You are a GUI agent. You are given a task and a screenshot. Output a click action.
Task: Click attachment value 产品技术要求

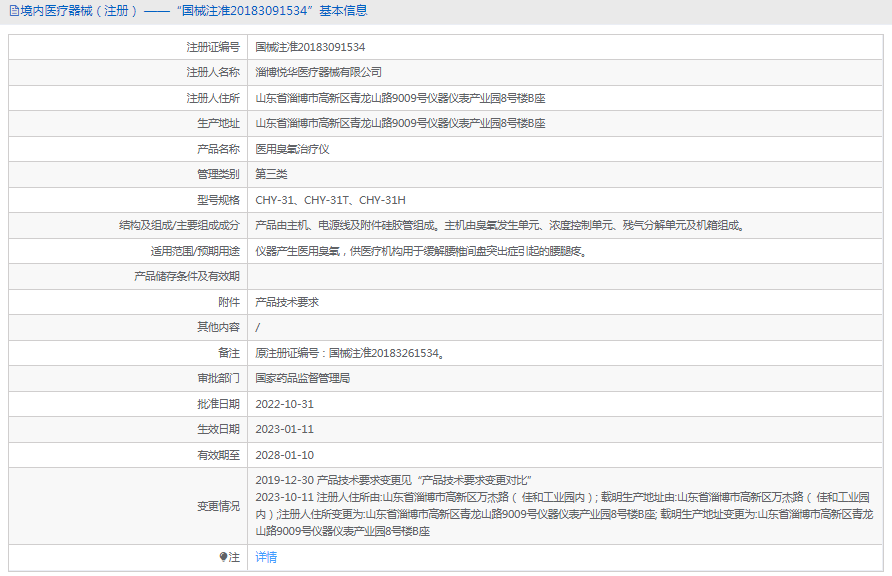[287, 302]
